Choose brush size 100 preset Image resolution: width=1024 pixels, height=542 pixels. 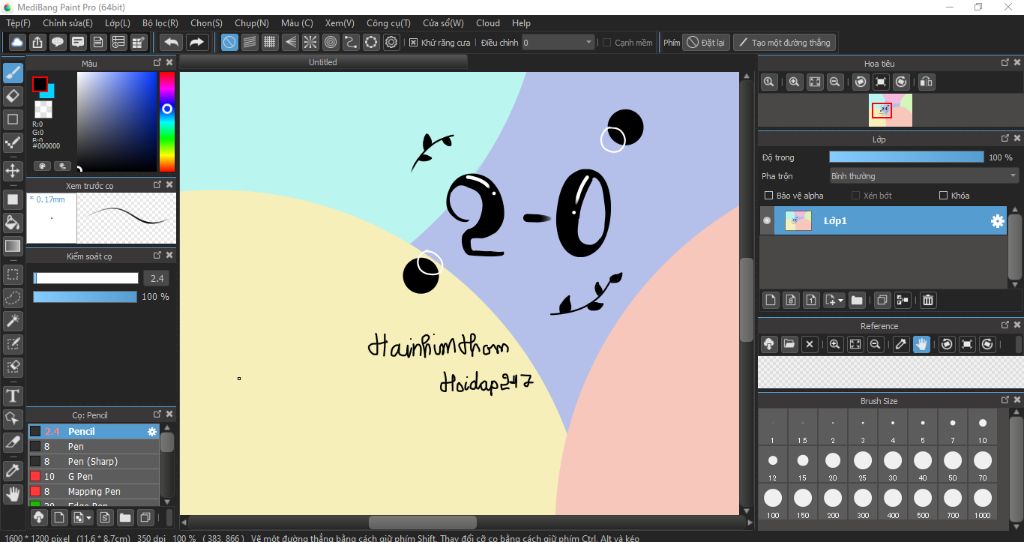[773, 502]
